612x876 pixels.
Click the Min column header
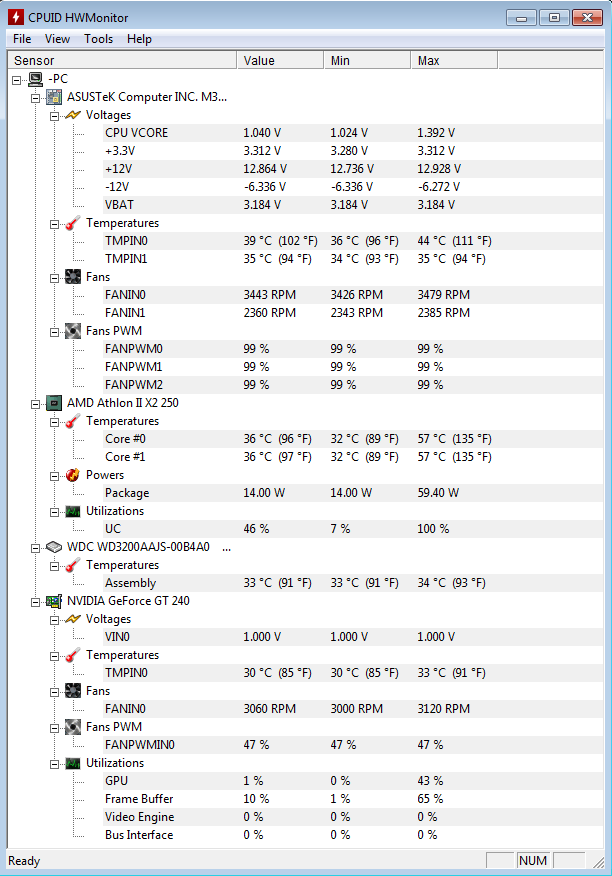[367, 60]
